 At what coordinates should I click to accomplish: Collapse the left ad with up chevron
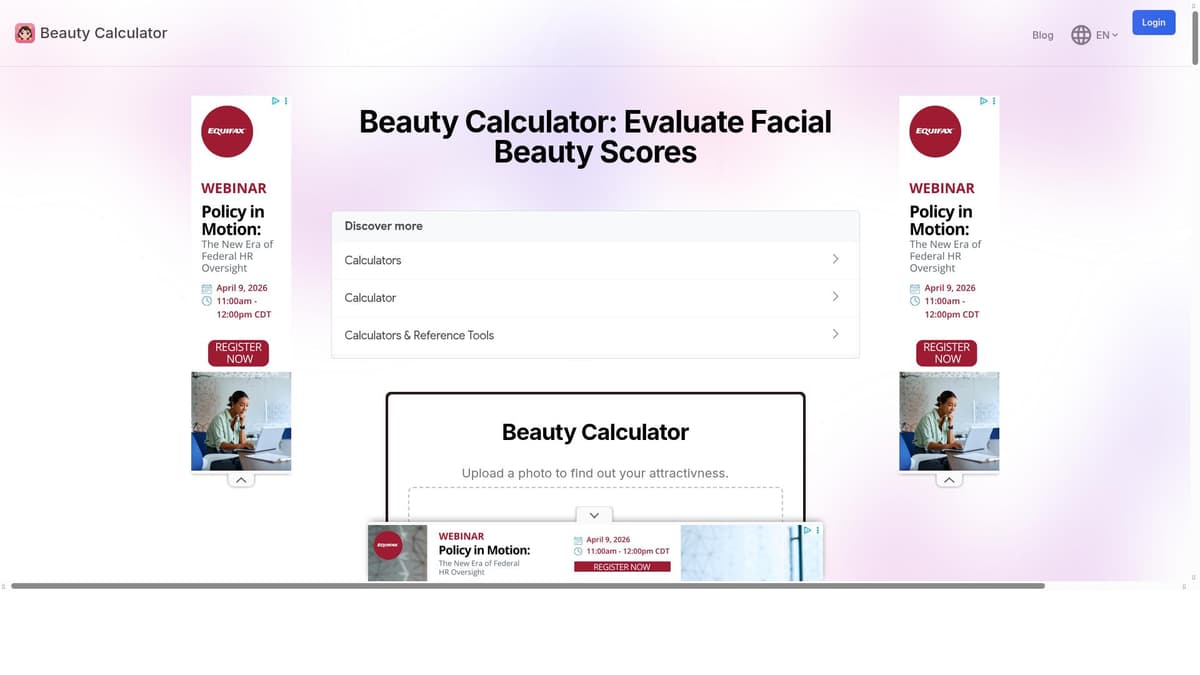click(x=241, y=480)
